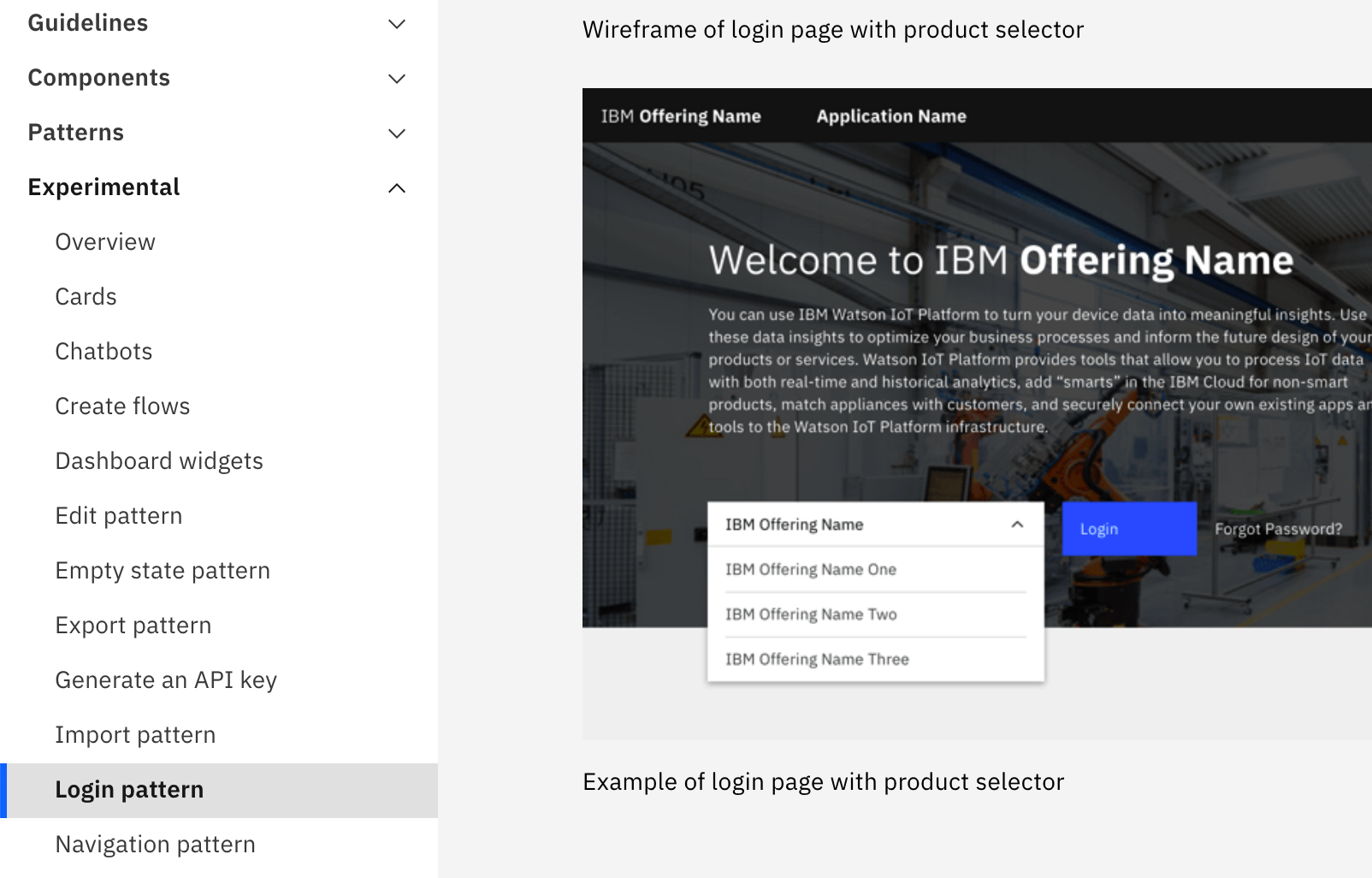Open the Empty state pattern page
This screenshot has height=878, width=1372.
coord(163,570)
